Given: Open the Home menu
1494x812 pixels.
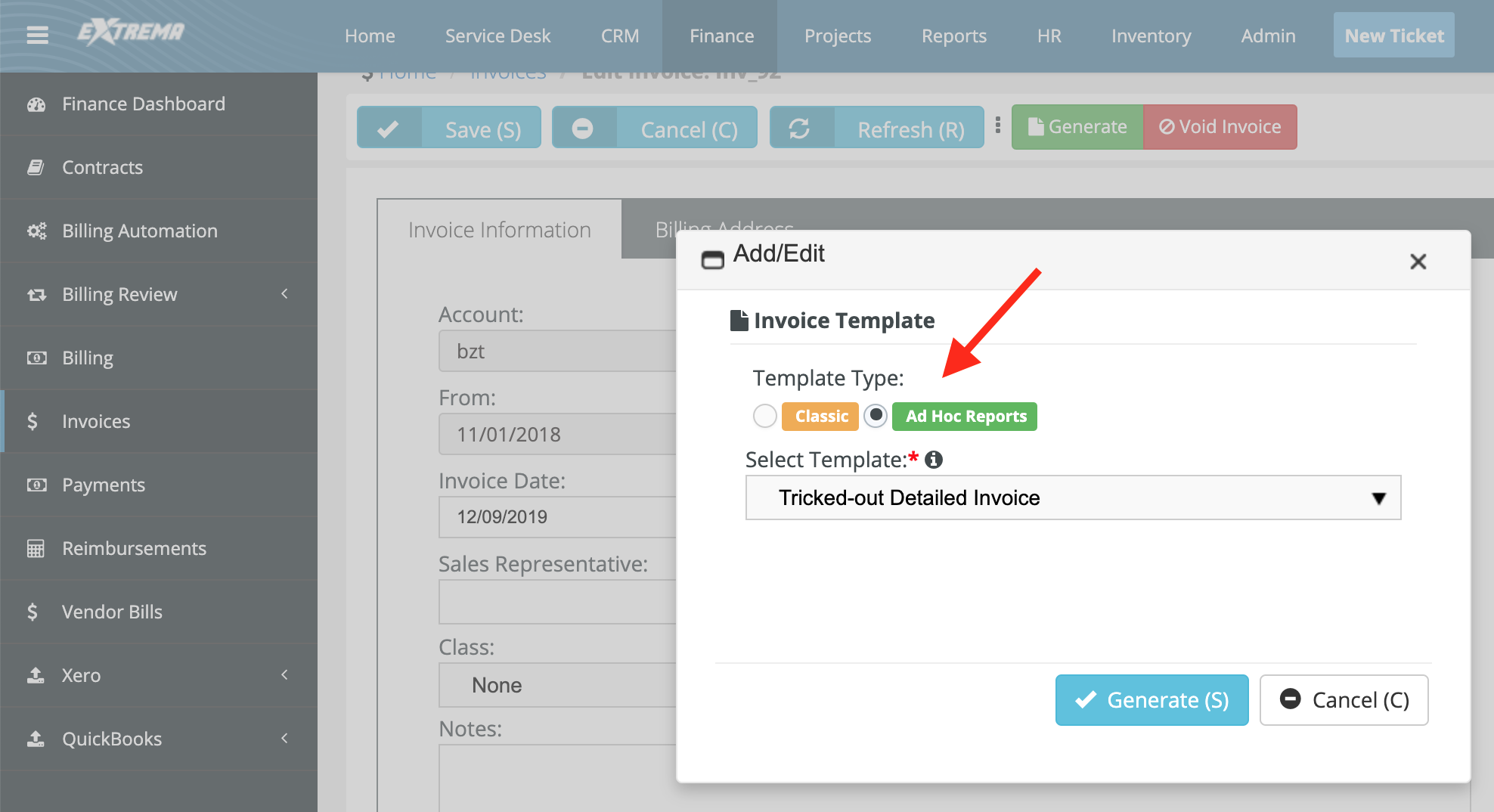Looking at the screenshot, I should (370, 36).
